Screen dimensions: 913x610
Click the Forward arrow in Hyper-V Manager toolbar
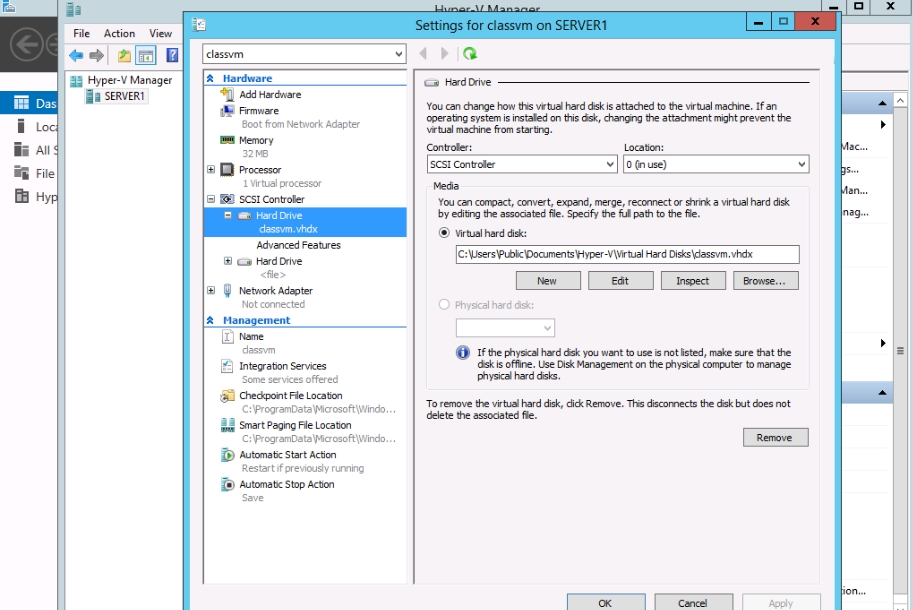tap(97, 56)
